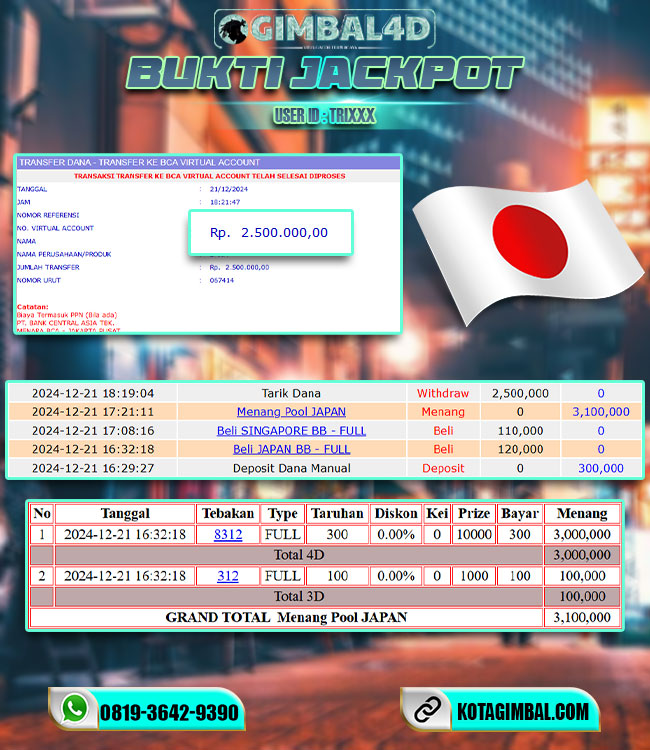Click the Transfer Dana BCA Virtual Account header
The width and height of the screenshot is (650, 750).
[208, 162]
